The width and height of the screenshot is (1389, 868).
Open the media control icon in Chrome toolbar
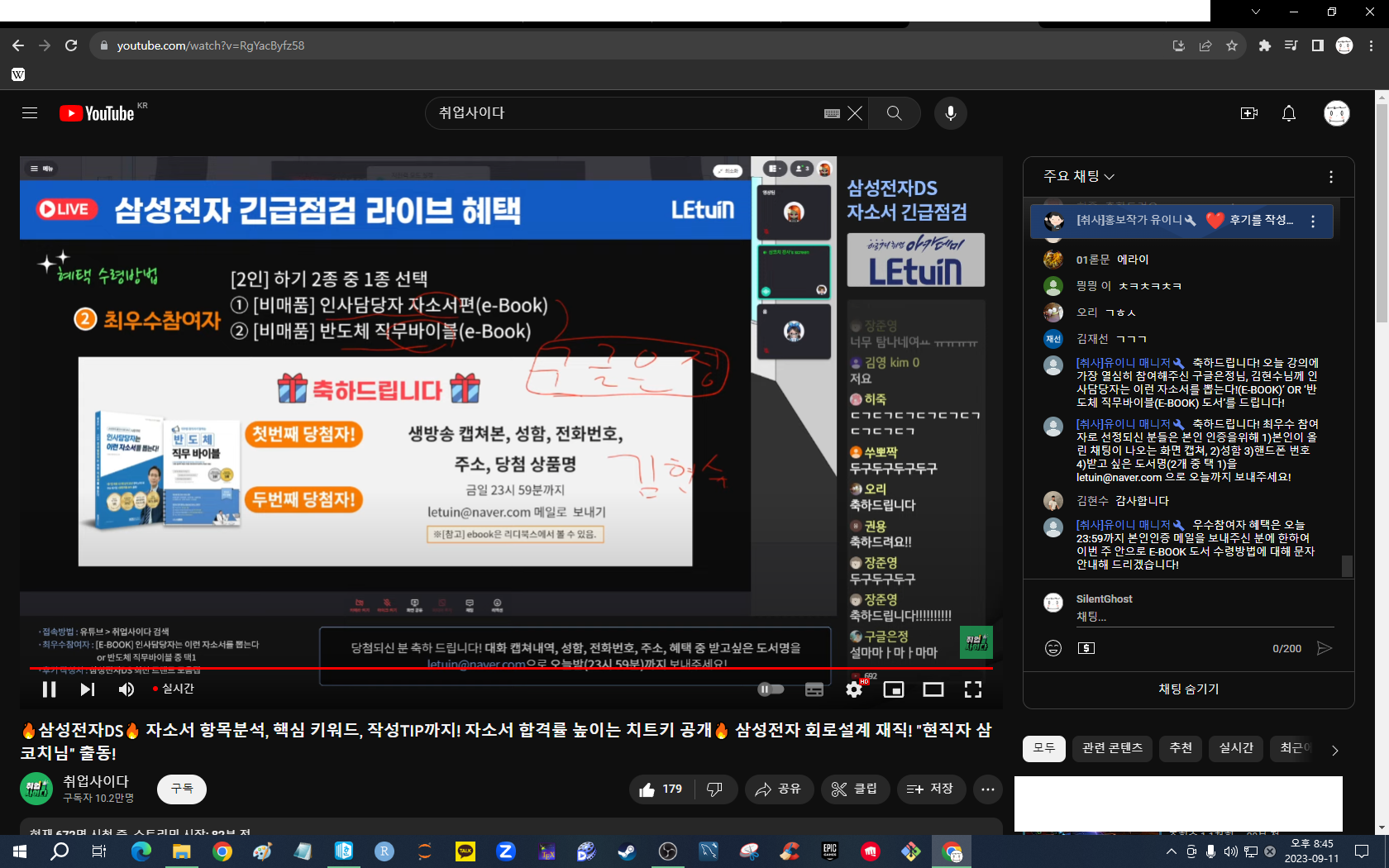coord(1291,45)
